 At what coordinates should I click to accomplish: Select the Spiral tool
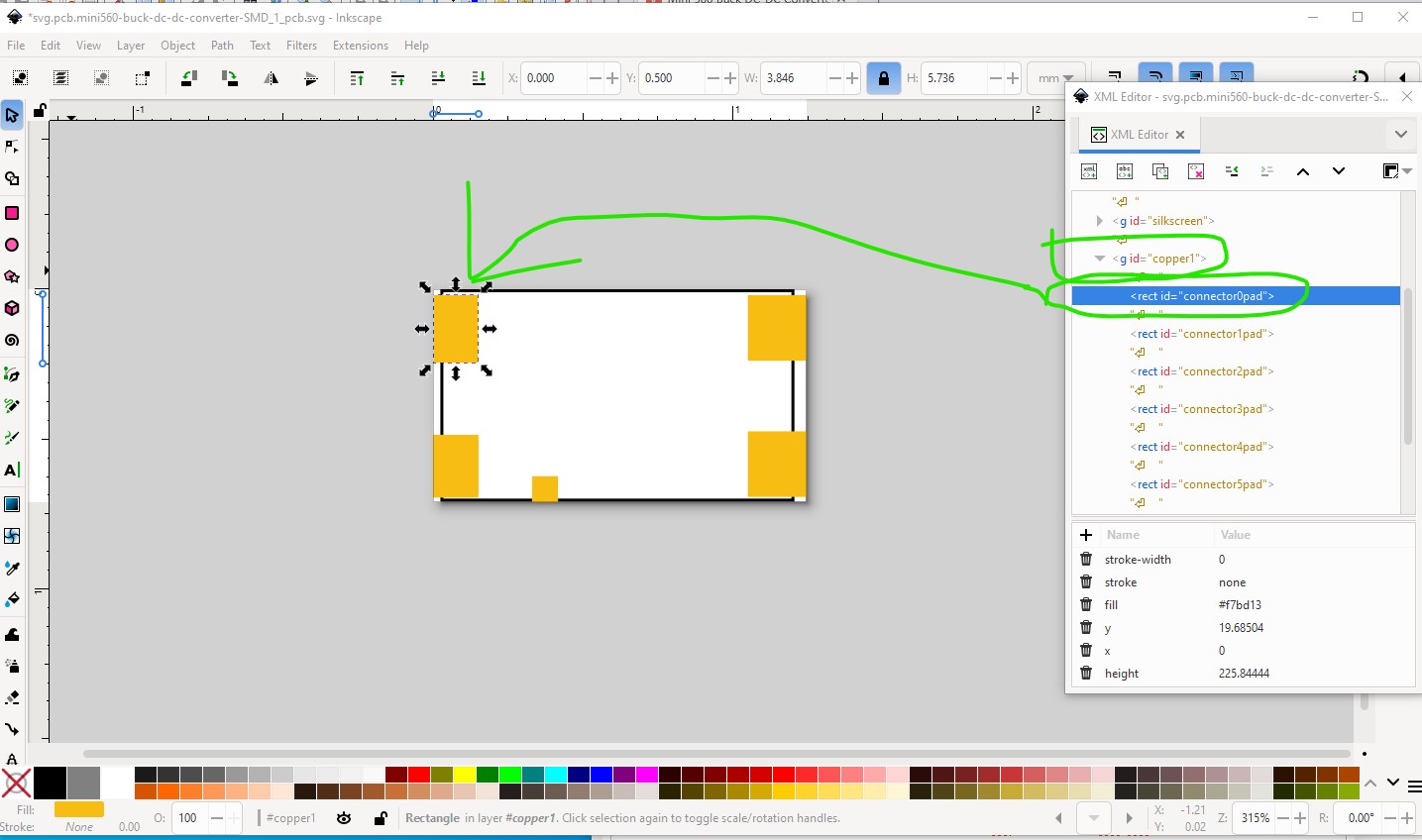tap(12, 340)
